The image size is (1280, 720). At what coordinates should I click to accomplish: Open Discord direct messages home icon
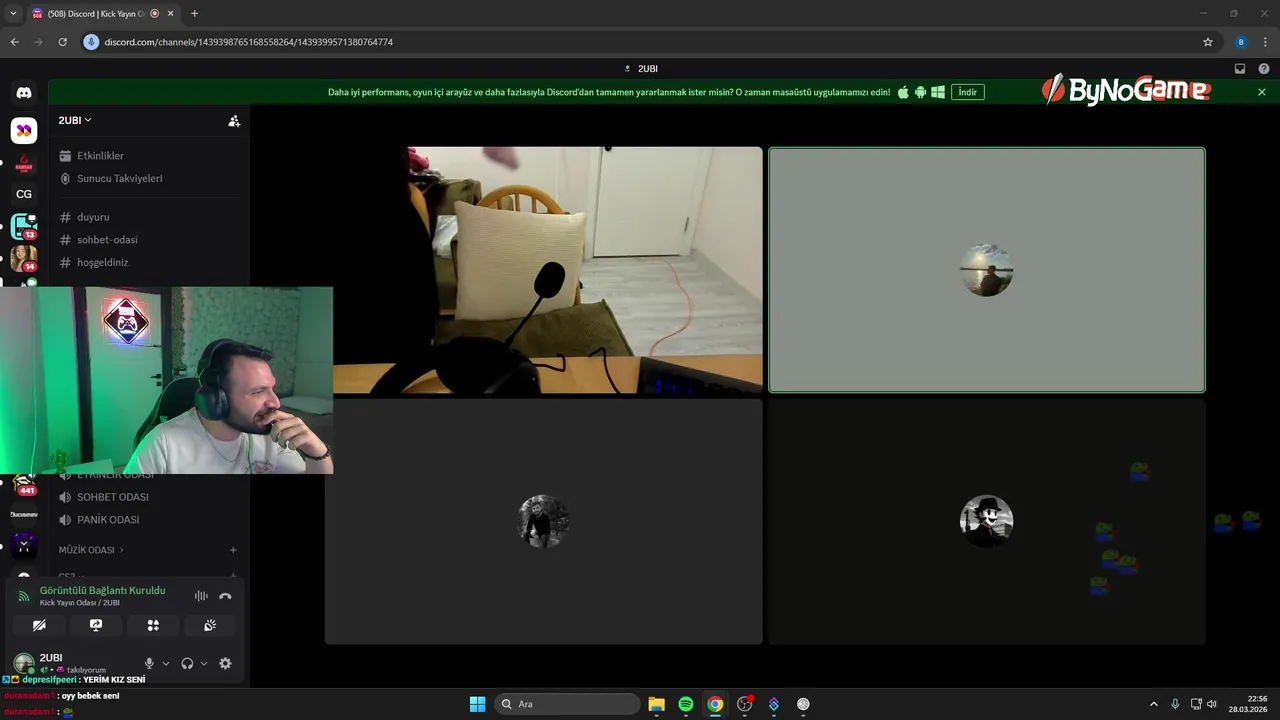(x=24, y=93)
